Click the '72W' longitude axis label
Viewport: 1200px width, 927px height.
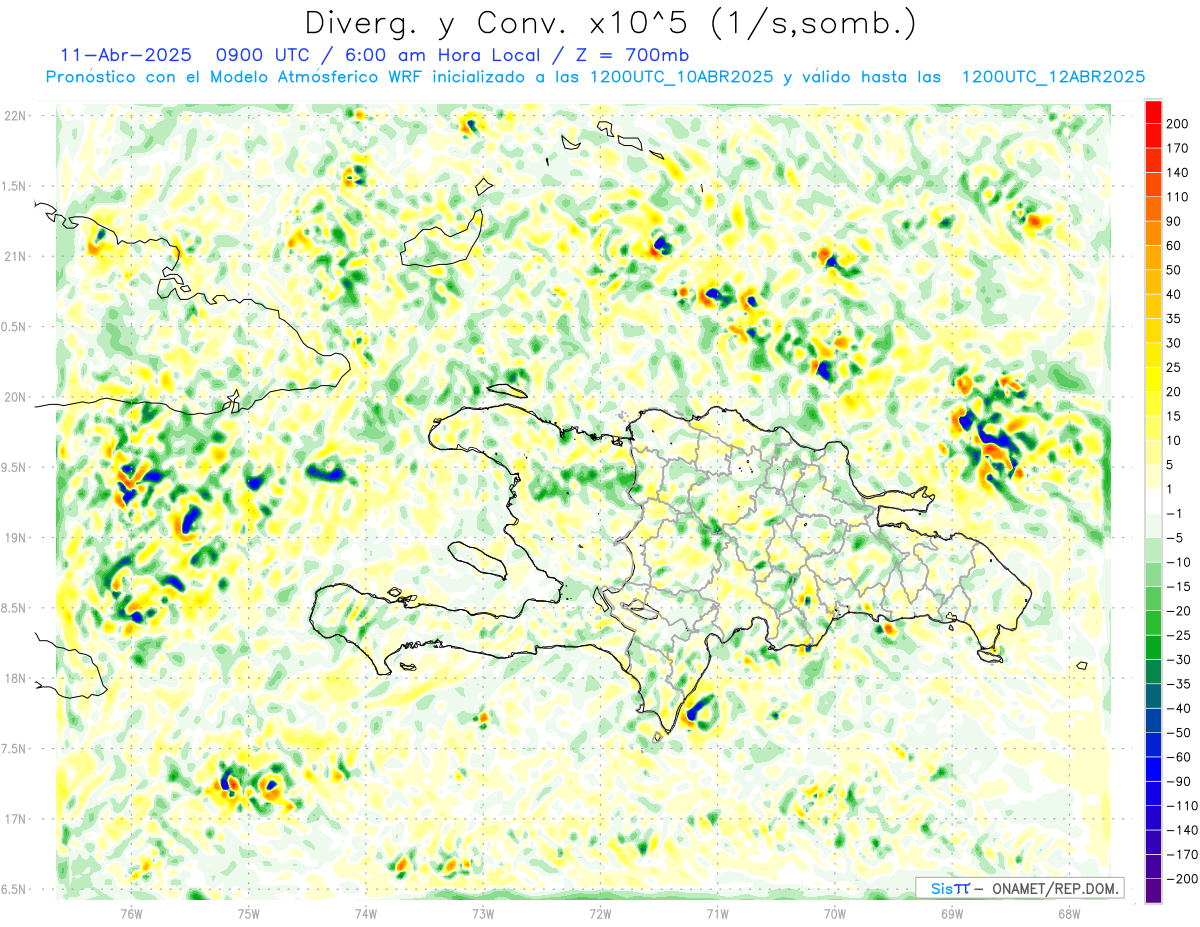[600, 914]
